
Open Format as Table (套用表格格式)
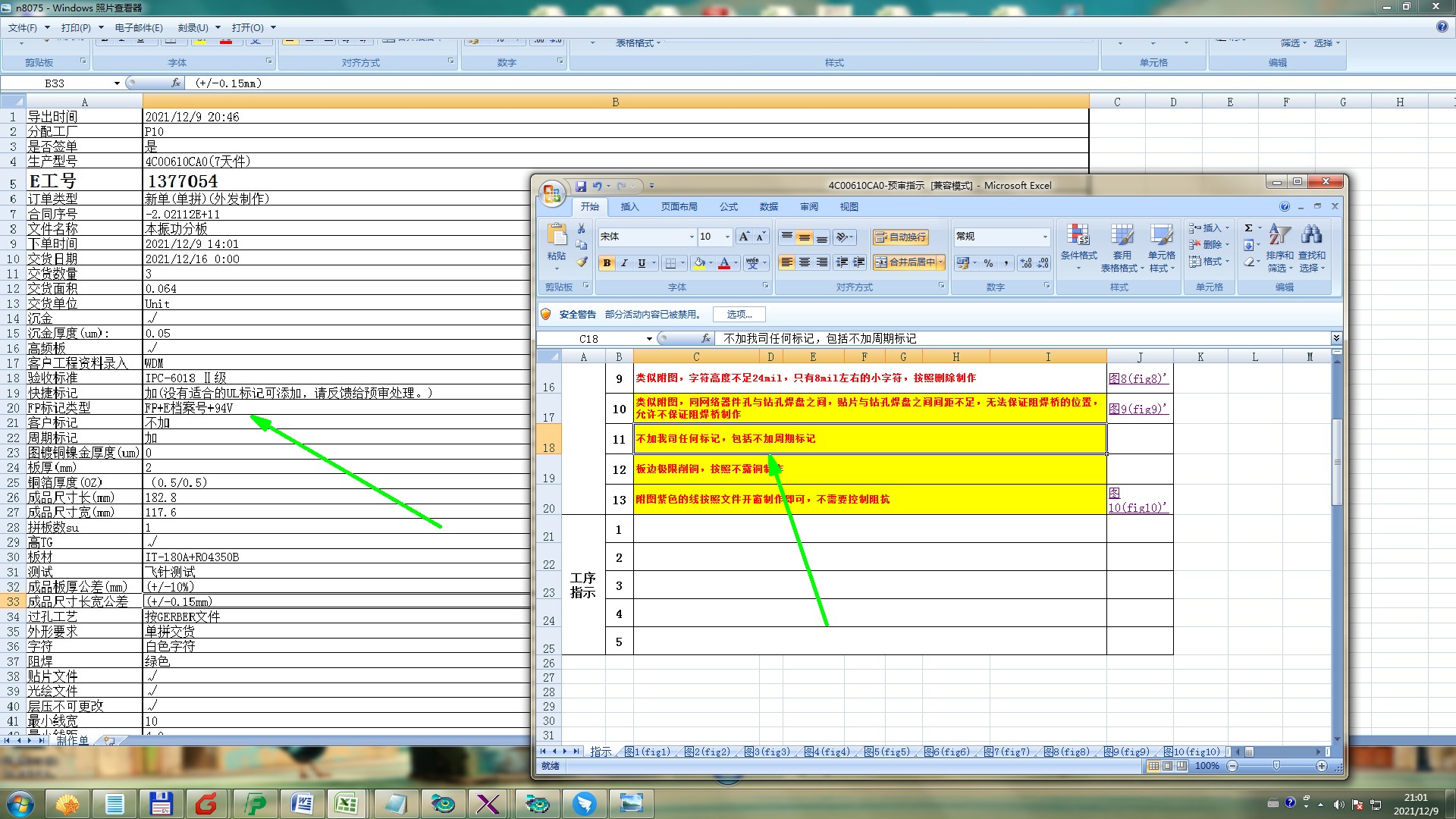pos(1122,247)
